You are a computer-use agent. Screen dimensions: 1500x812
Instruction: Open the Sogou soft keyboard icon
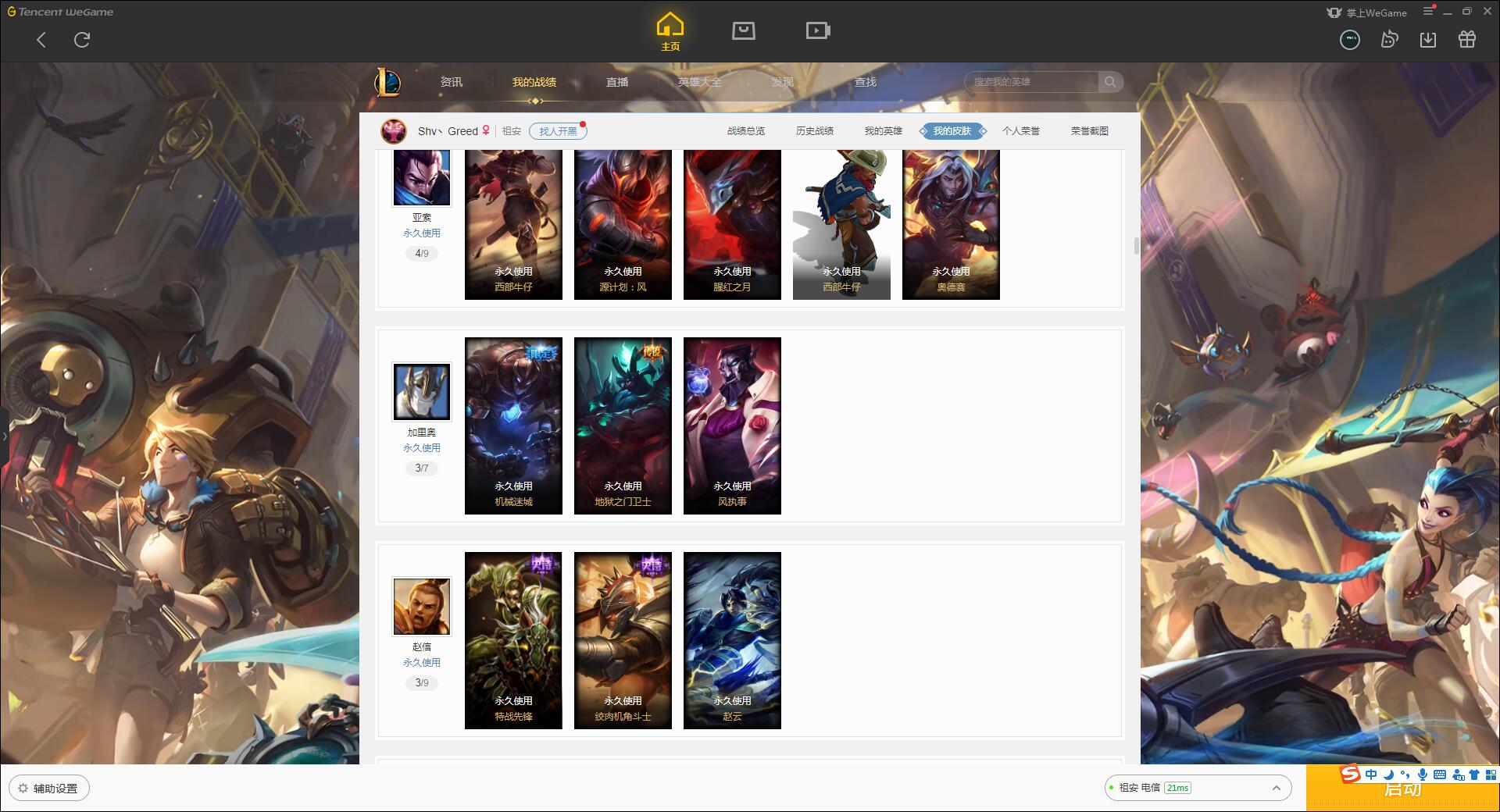point(1440,775)
